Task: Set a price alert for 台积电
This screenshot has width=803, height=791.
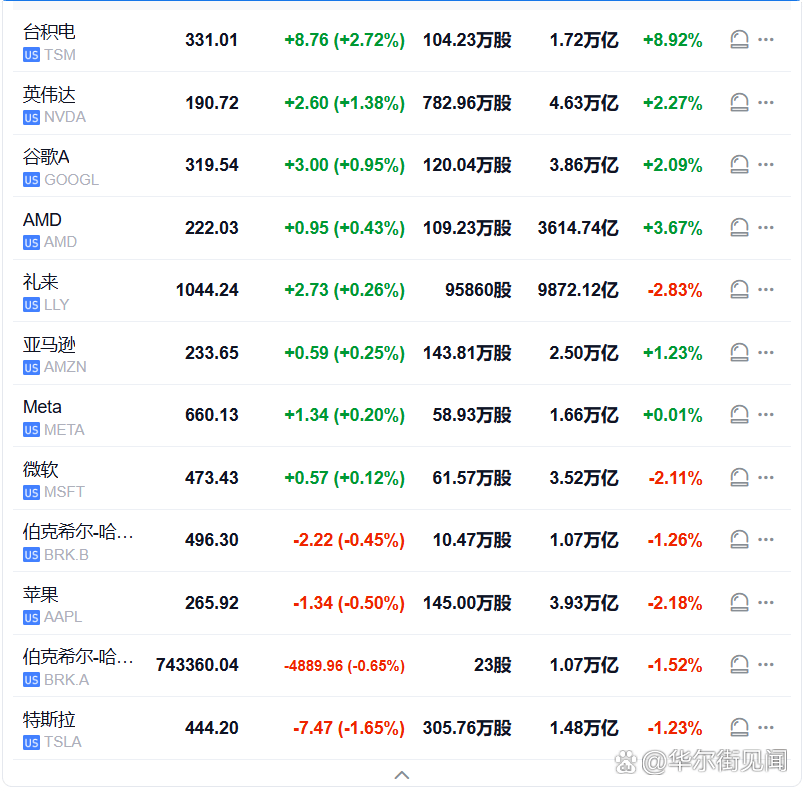Action: (x=739, y=39)
